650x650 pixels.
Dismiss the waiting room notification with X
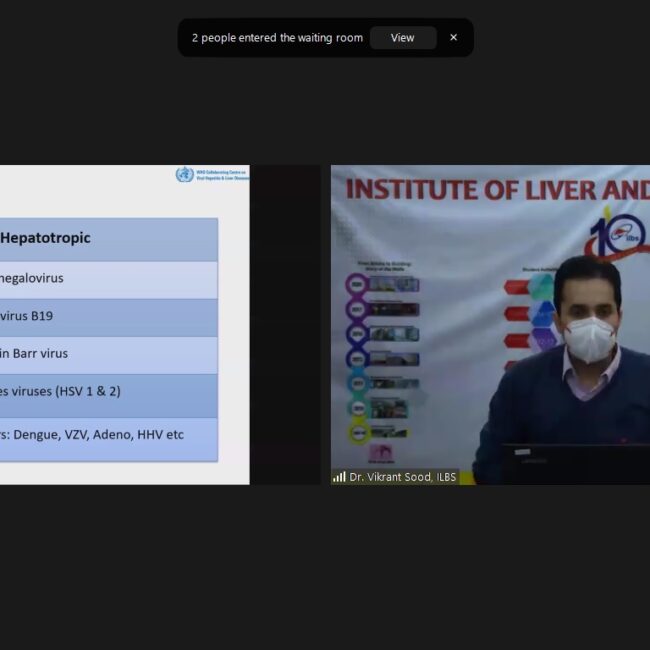click(x=453, y=38)
